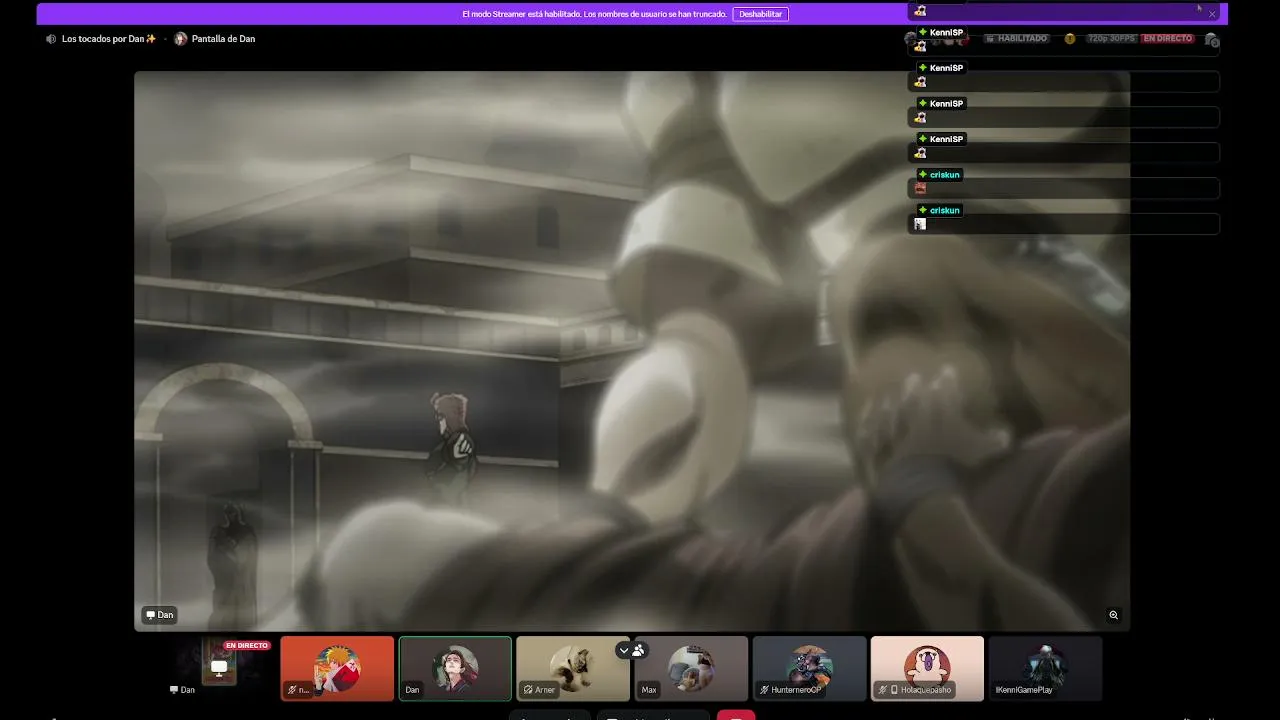The width and height of the screenshot is (1280, 720).
Task: Select the muted orange-haired participant tile
Action: click(337, 668)
